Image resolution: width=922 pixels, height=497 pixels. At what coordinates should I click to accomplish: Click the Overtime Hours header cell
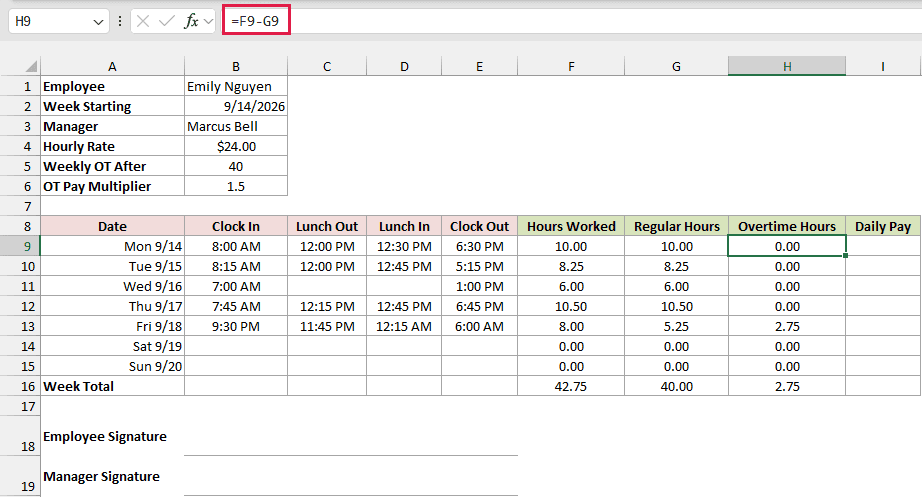click(787, 226)
